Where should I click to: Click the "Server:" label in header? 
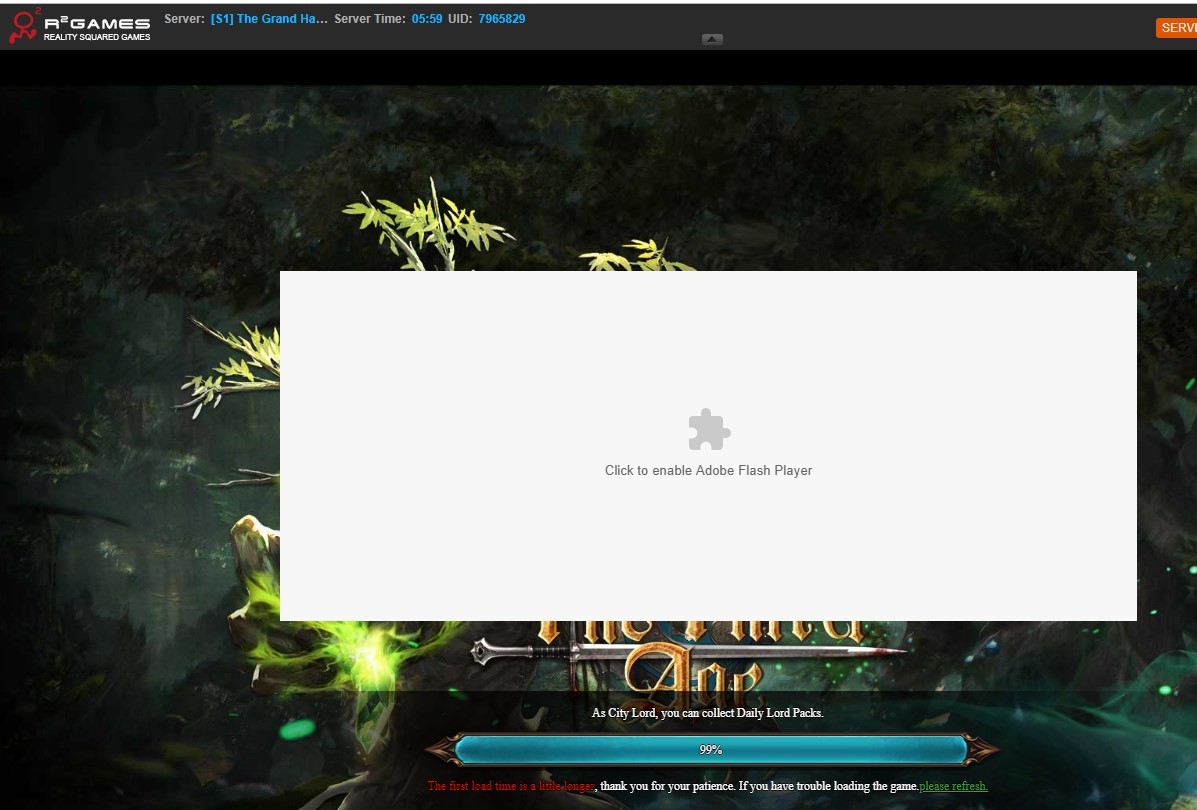tap(184, 19)
